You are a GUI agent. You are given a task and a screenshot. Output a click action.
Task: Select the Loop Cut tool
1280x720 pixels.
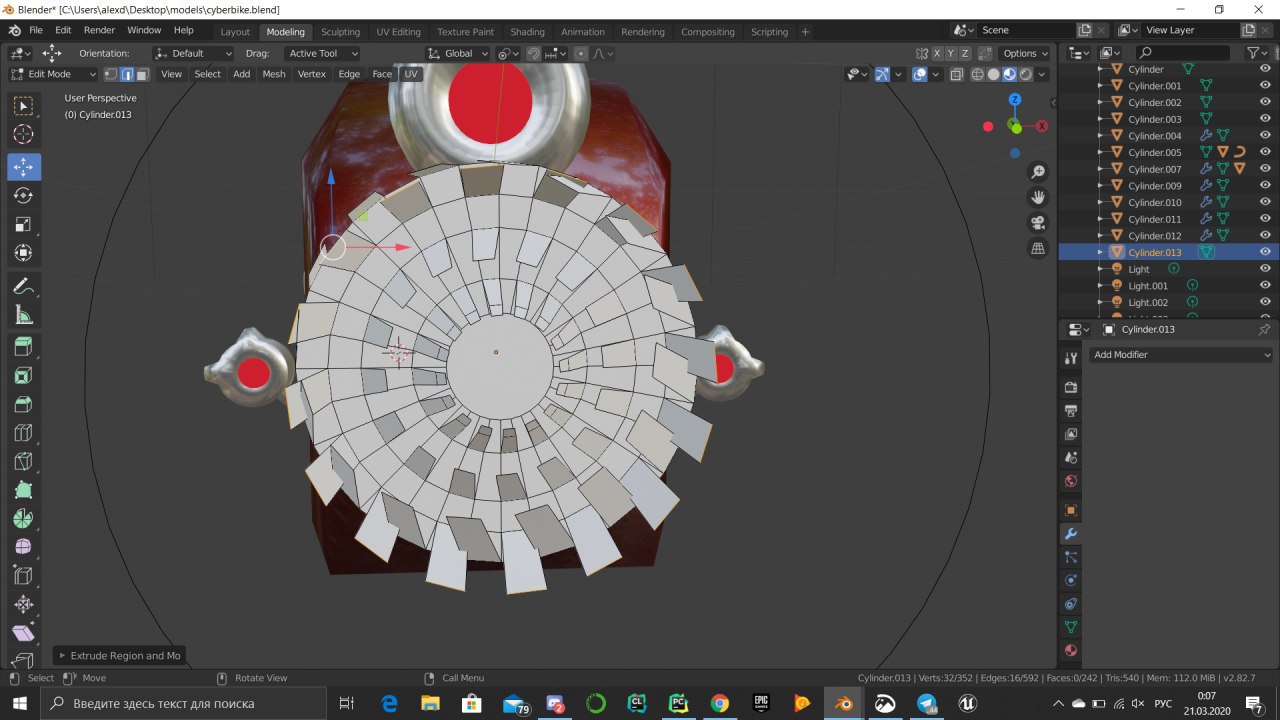[x=24, y=434]
